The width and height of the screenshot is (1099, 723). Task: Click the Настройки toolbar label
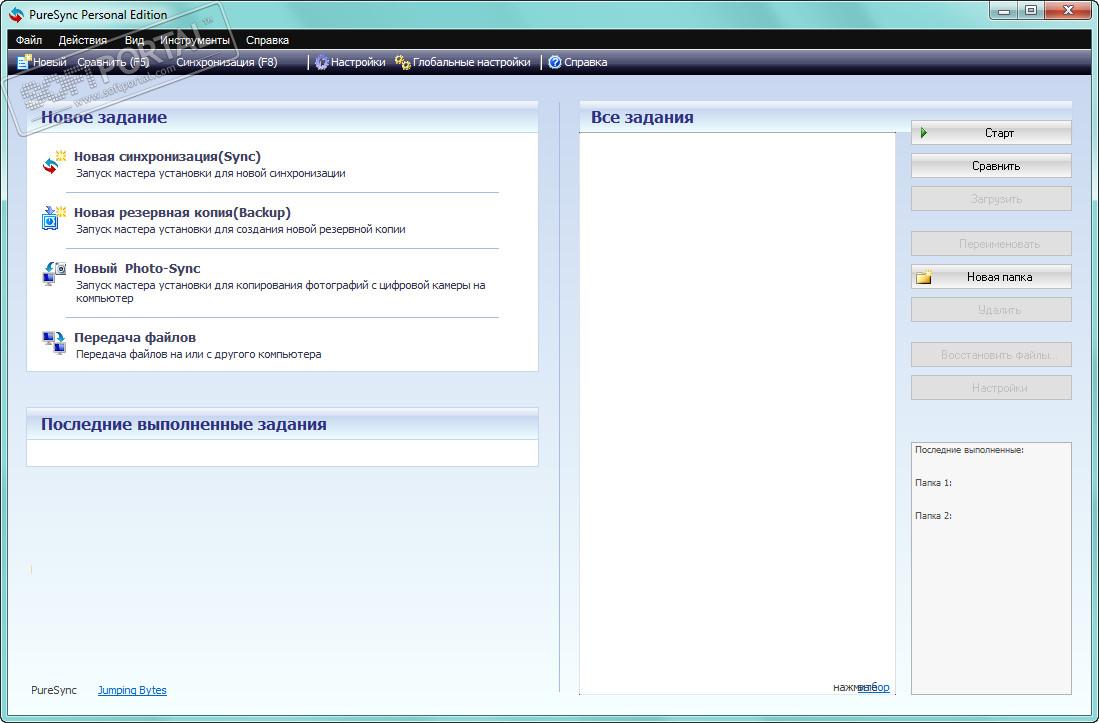coord(358,62)
